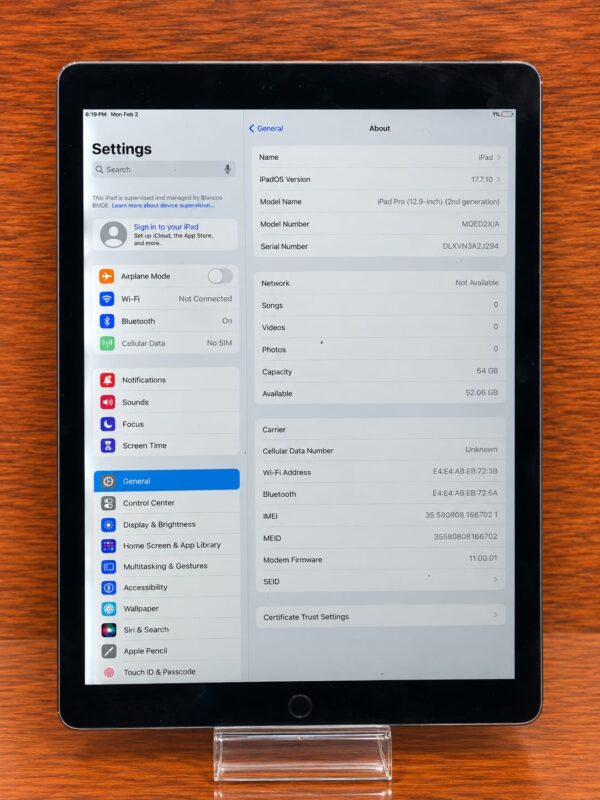Tap the Settings search field

(x=164, y=169)
